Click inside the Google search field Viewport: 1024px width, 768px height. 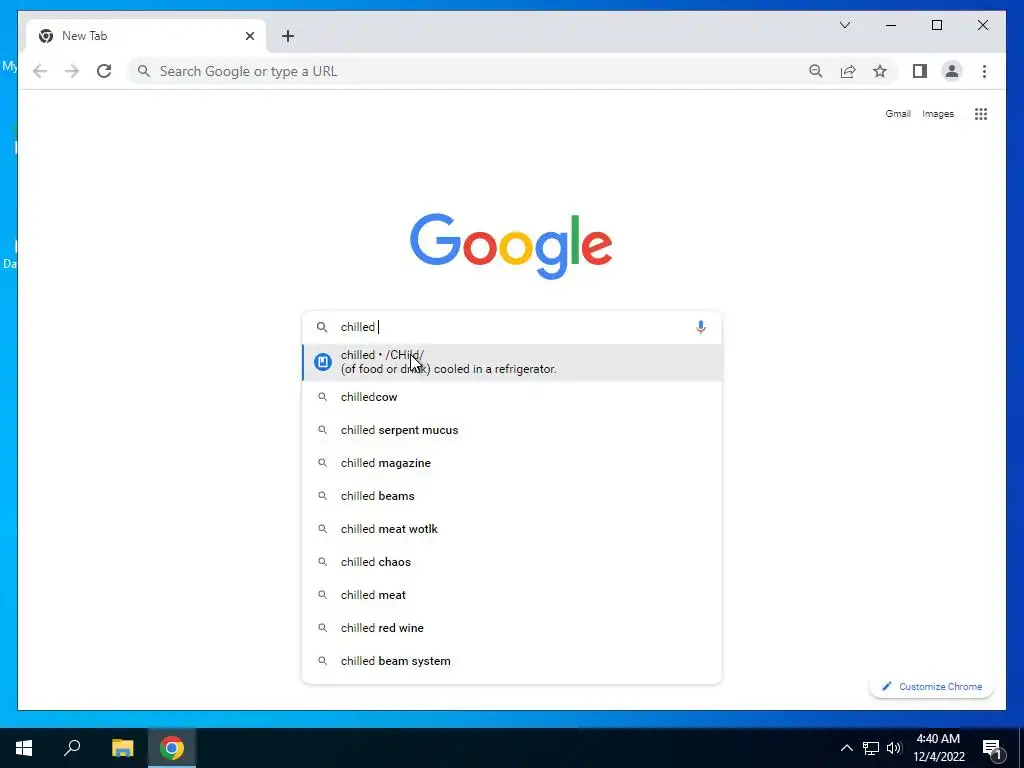point(511,327)
